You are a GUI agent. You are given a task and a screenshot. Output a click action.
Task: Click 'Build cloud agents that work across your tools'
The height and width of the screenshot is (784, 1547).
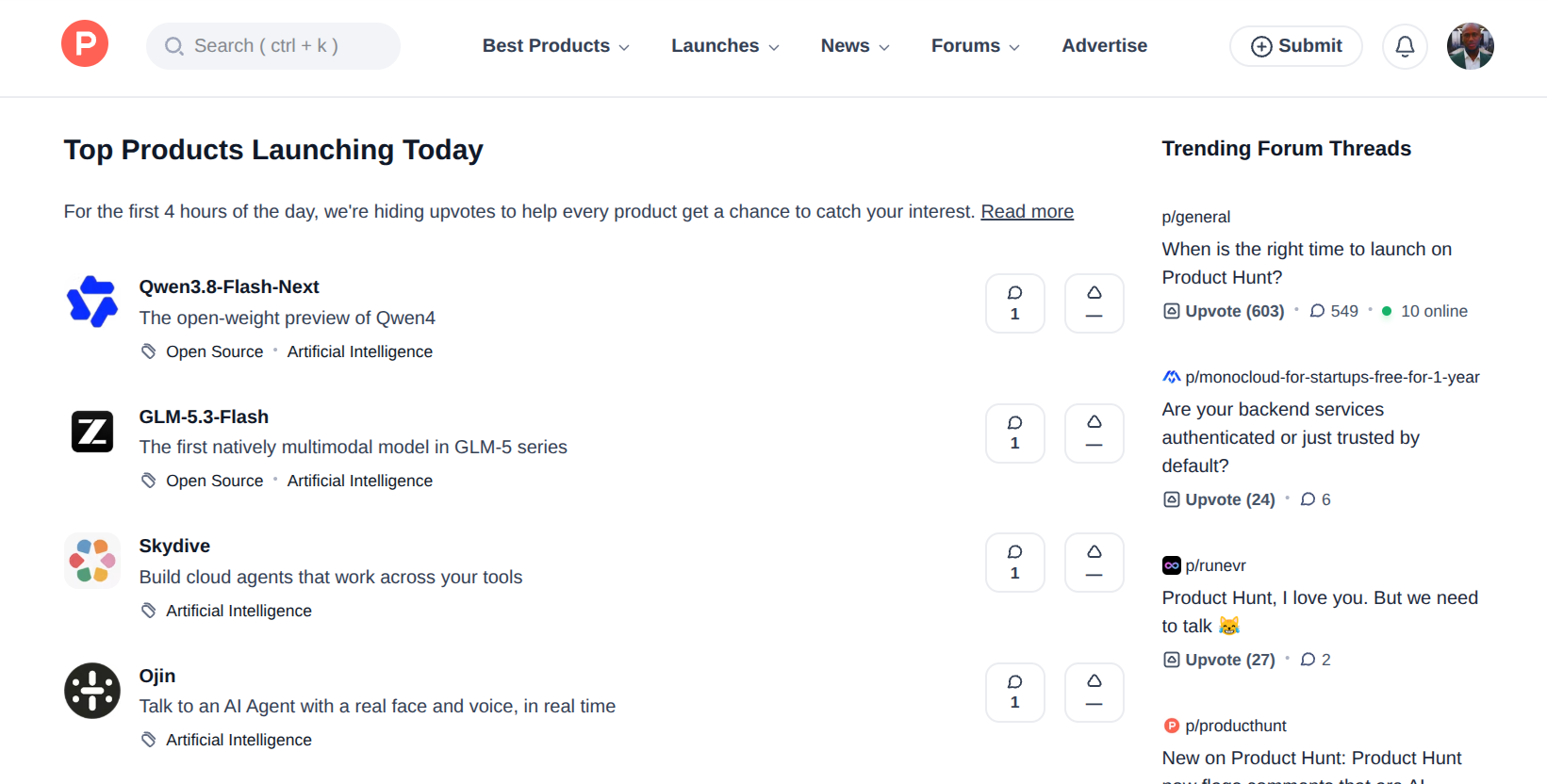tap(331, 577)
